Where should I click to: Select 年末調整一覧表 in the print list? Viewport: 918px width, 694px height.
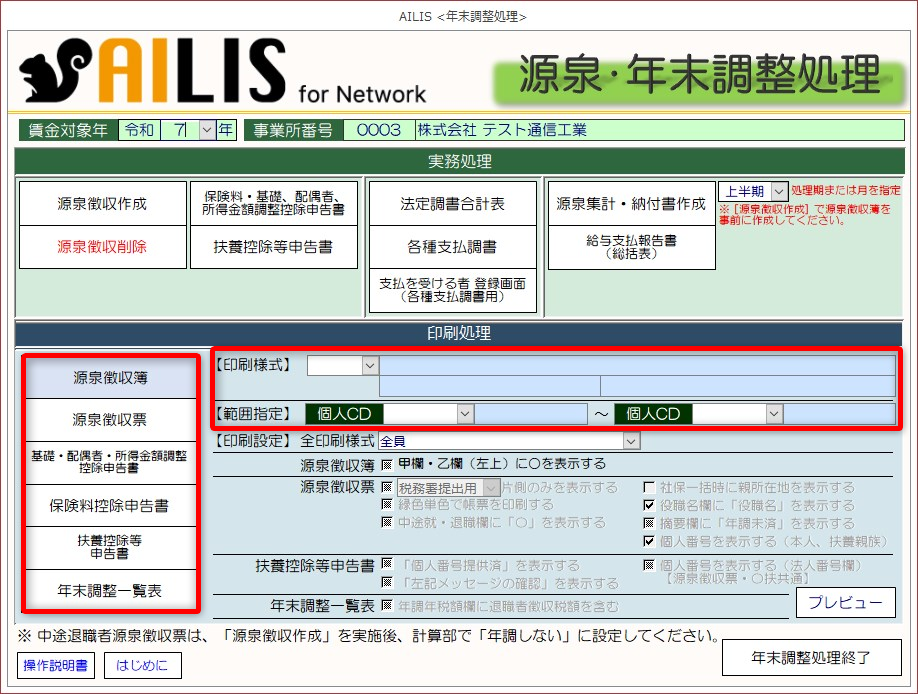tap(110, 591)
